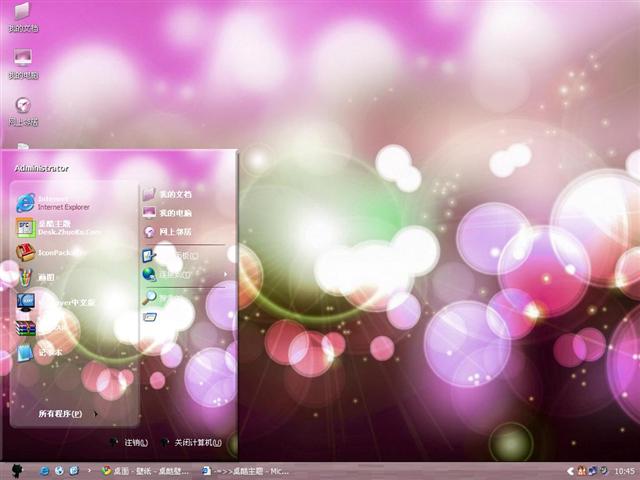Image resolution: width=640 pixels, height=480 pixels.
Task: Expand hidden system tray icons arrow
Action: click(x=571, y=471)
